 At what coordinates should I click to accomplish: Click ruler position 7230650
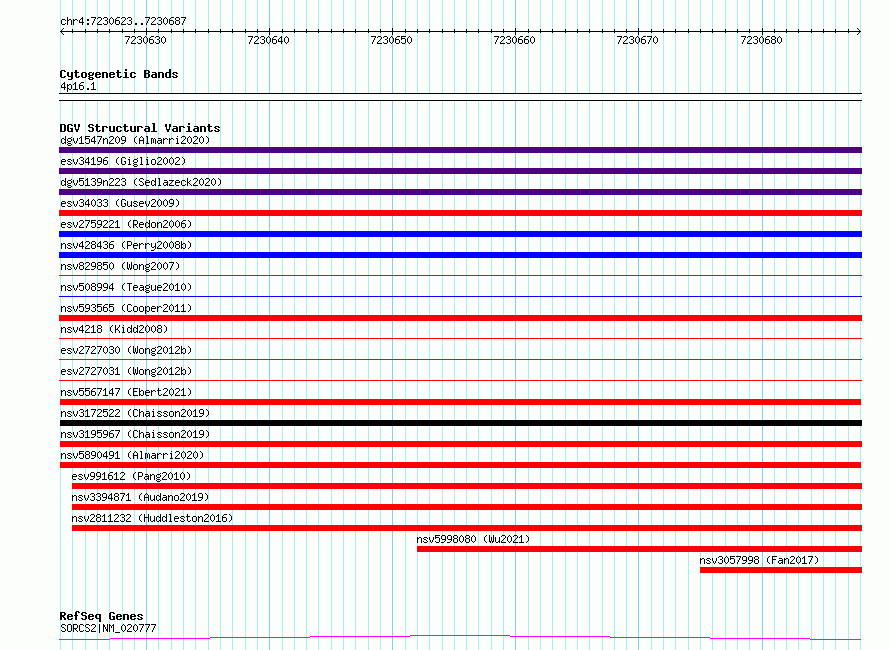(x=391, y=40)
